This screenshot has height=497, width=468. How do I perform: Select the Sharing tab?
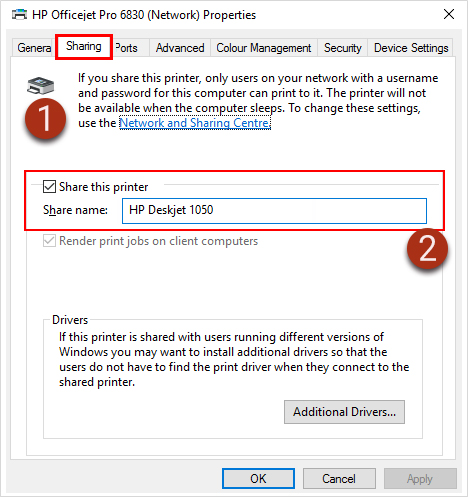click(x=84, y=46)
